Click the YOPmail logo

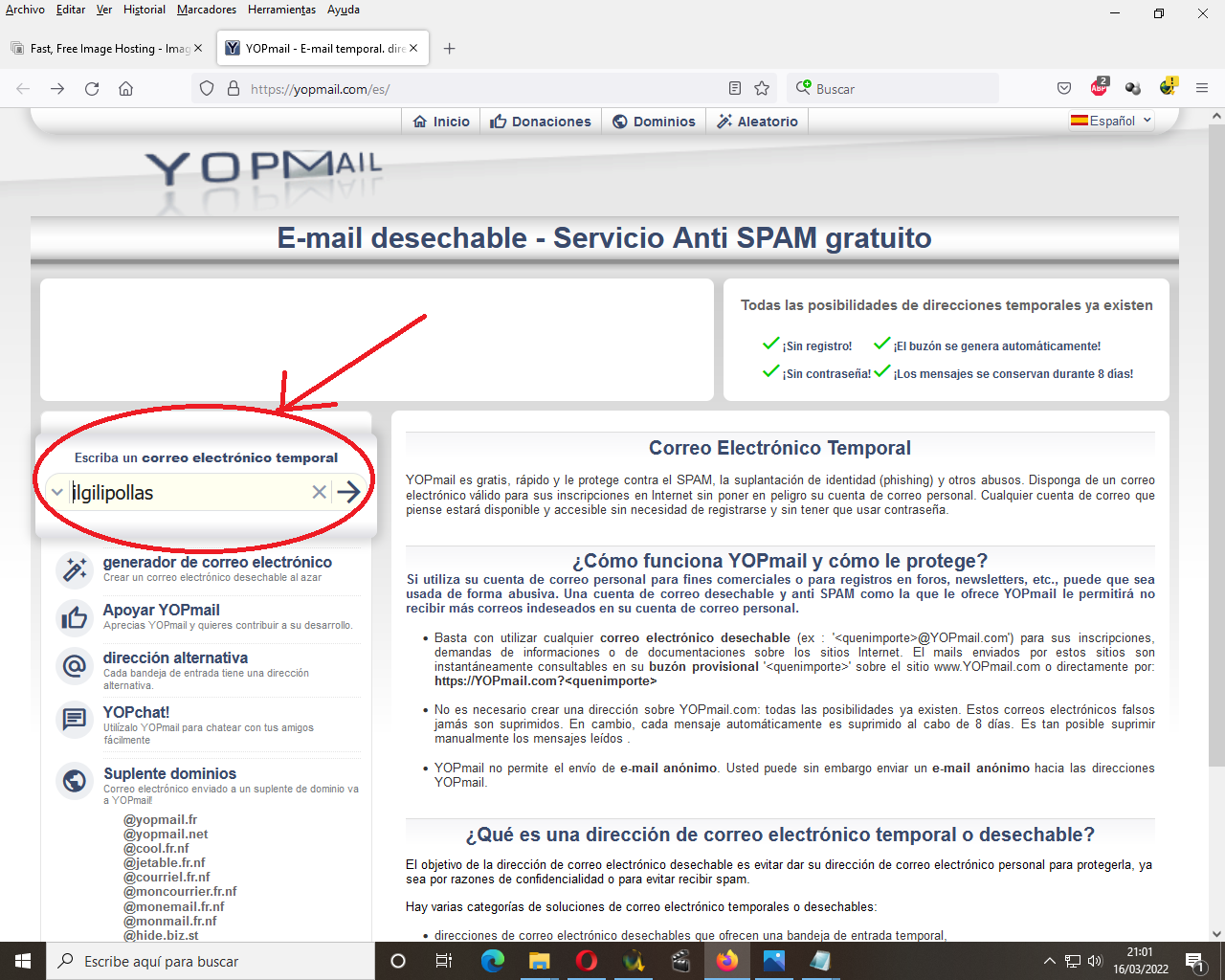coord(263,167)
